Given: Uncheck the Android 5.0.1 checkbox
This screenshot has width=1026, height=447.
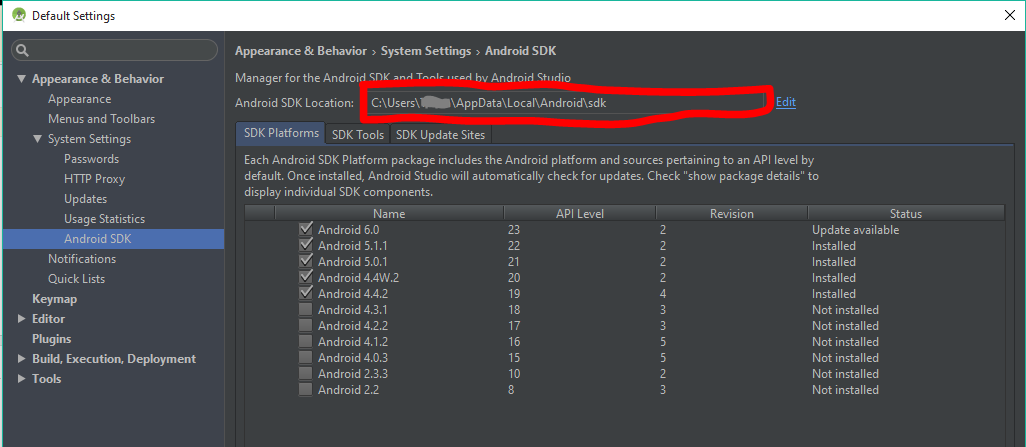Looking at the screenshot, I should tap(306, 261).
